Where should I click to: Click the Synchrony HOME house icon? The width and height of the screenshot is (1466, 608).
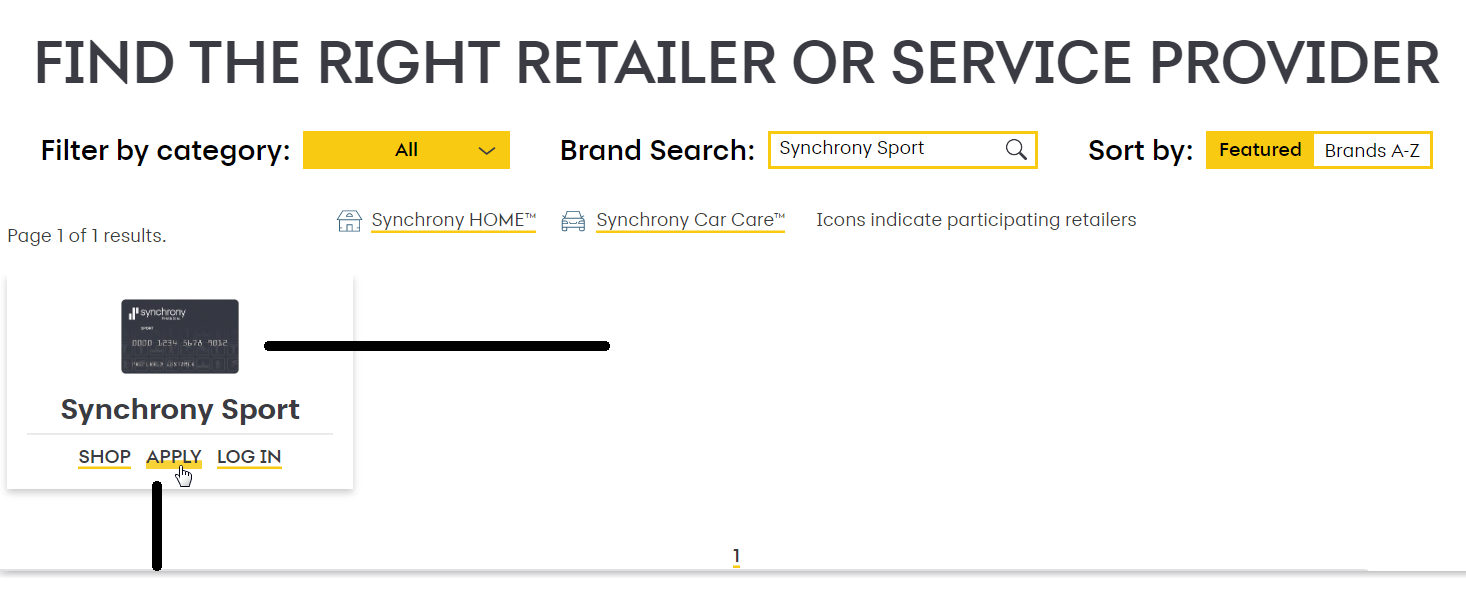[x=349, y=221]
